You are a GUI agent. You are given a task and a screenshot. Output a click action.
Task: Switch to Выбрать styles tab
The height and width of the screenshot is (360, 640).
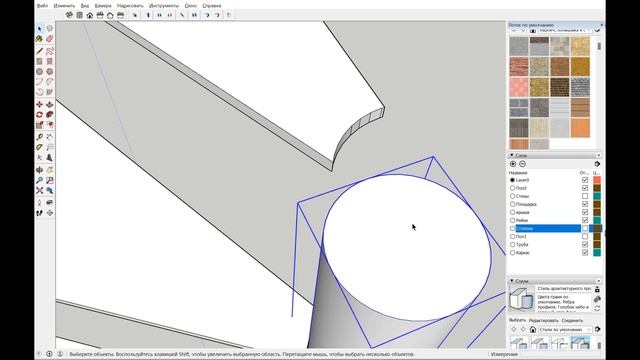pos(517,320)
